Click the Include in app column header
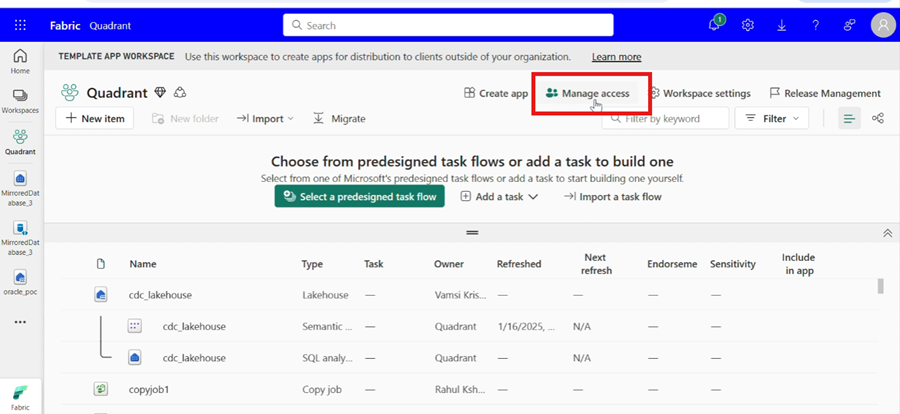Image resolution: width=900 pixels, height=414 pixels. click(798, 264)
